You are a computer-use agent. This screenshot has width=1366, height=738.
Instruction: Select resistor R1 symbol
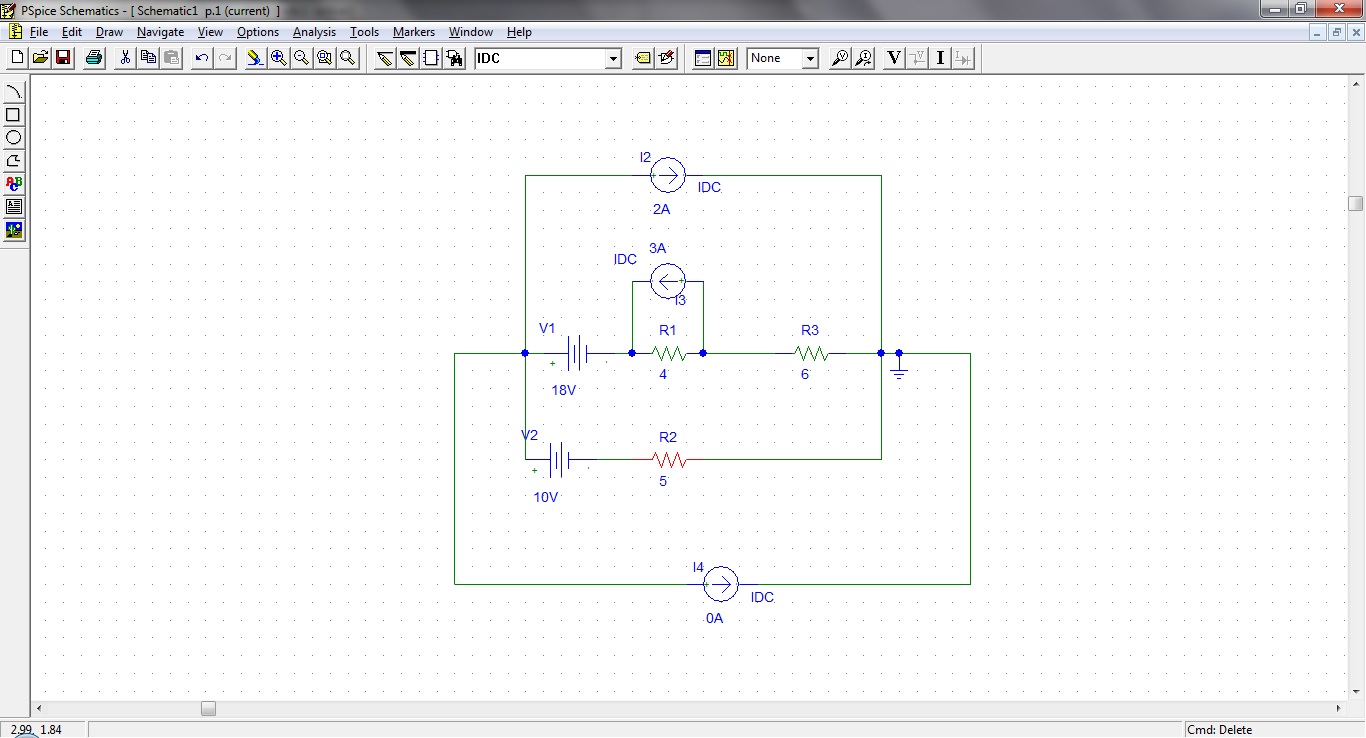668,353
